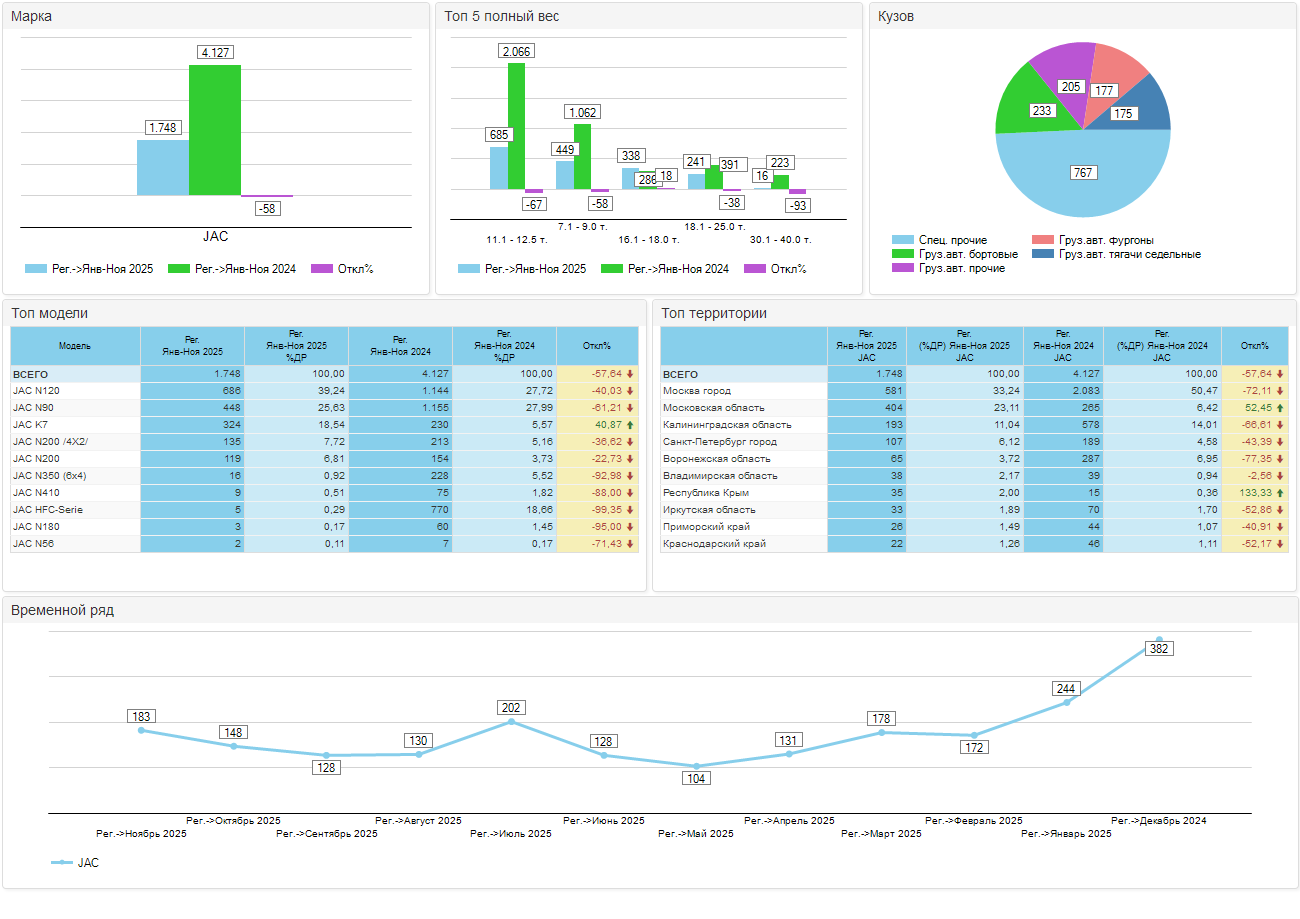Click the 382 data point for Декабрь 2024
1300x919 pixels.
point(1159,639)
